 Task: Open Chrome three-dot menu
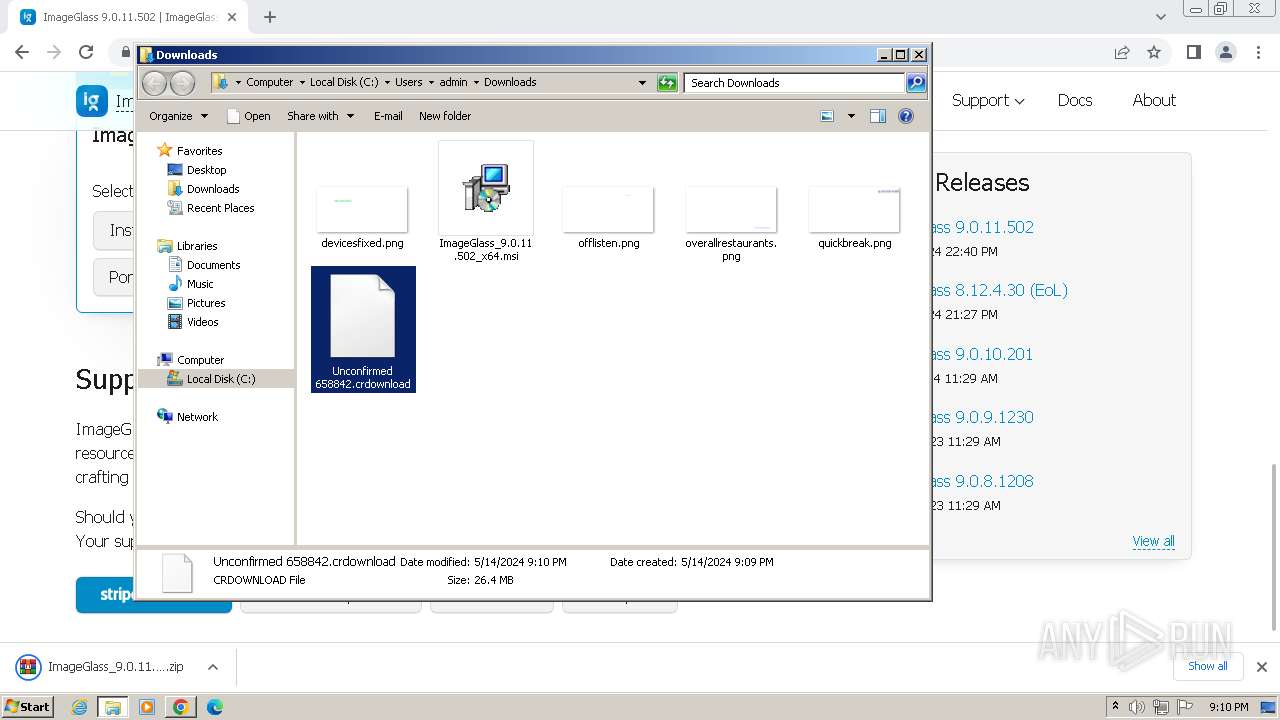[x=1257, y=52]
